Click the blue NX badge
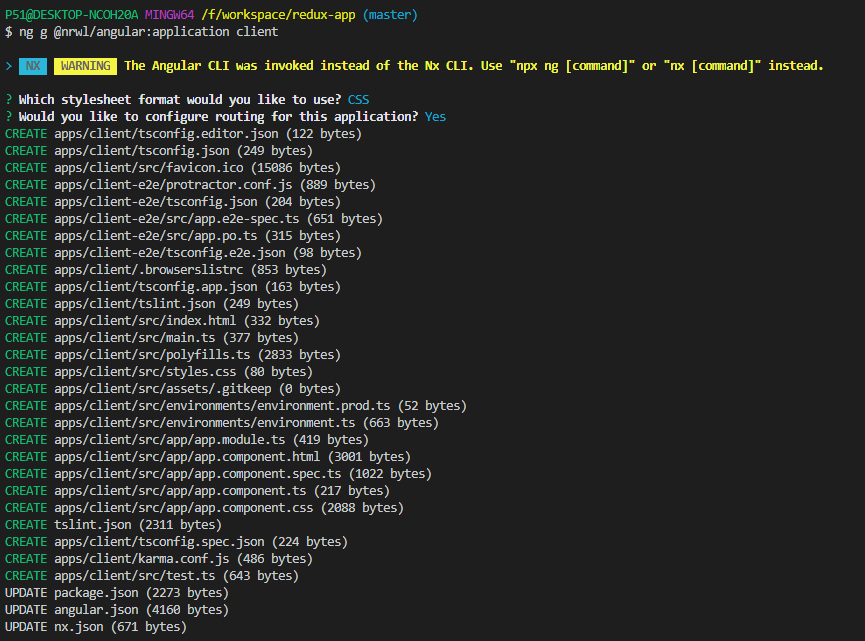865x641 pixels. point(33,66)
